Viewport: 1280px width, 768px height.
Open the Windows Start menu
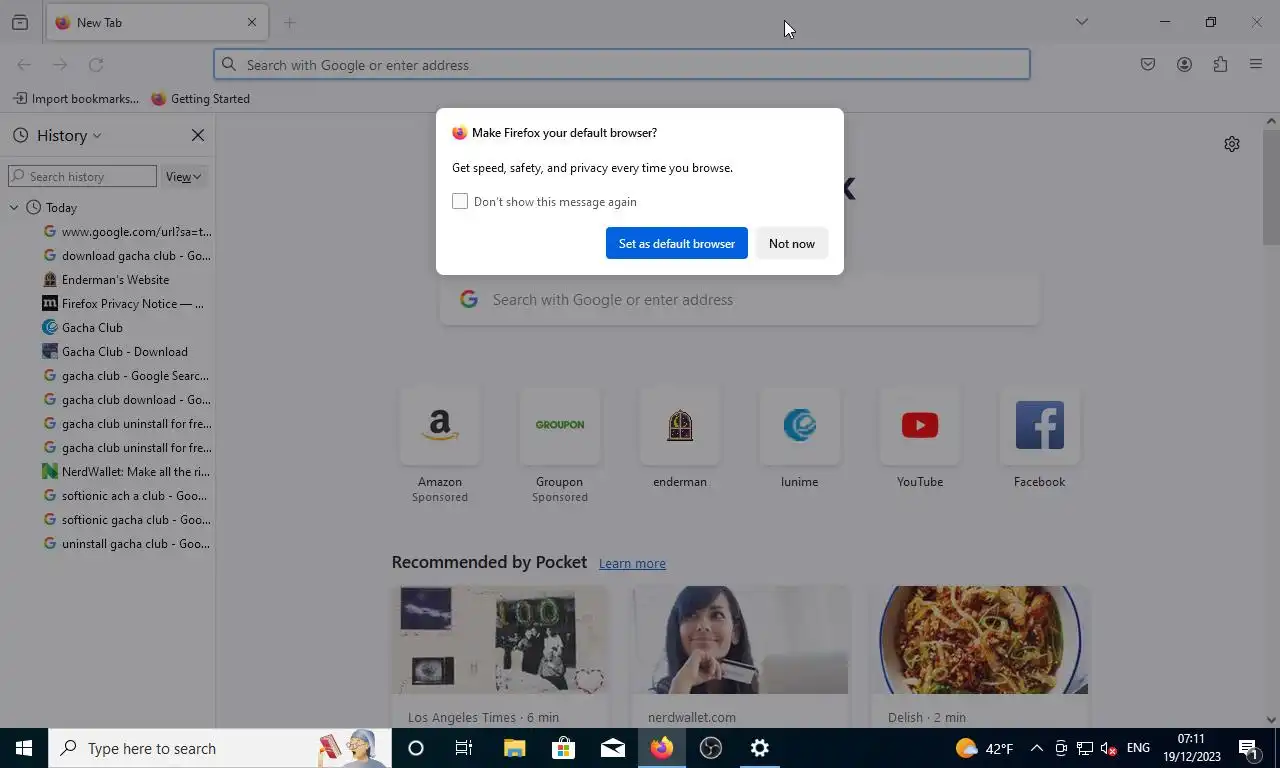click(x=24, y=748)
